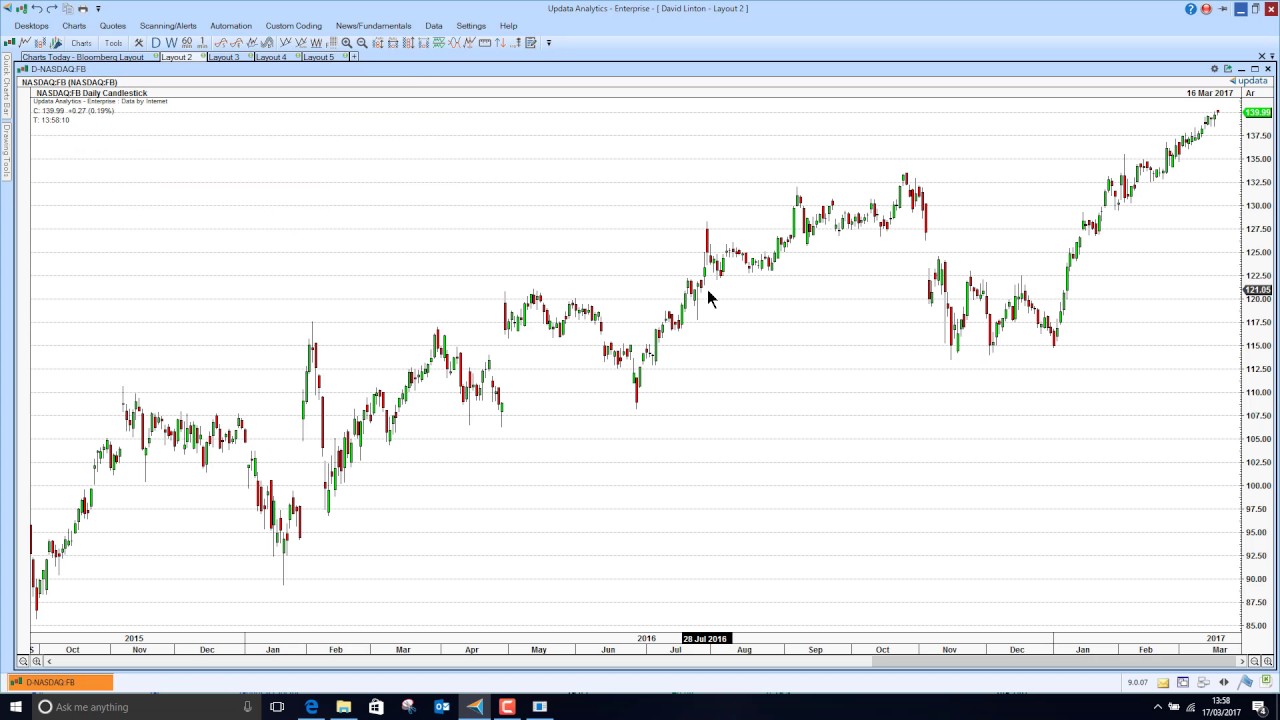Click the undo arrow in quick access bar
Screen dimensions: 1280x720
pyautogui.click(x=36, y=8)
